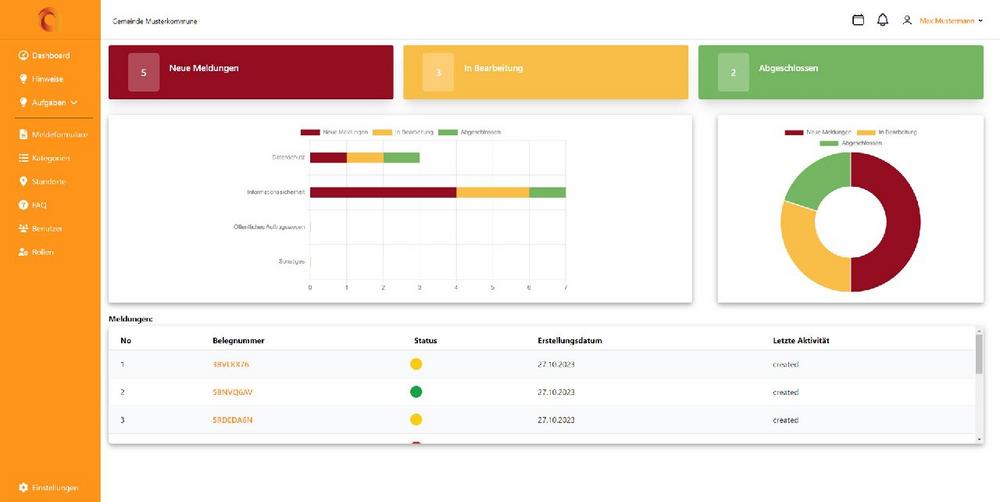Toggle Abgeschlossen in bar chart legend
The height and width of the screenshot is (502, 1000).
(x=470, y=132)
